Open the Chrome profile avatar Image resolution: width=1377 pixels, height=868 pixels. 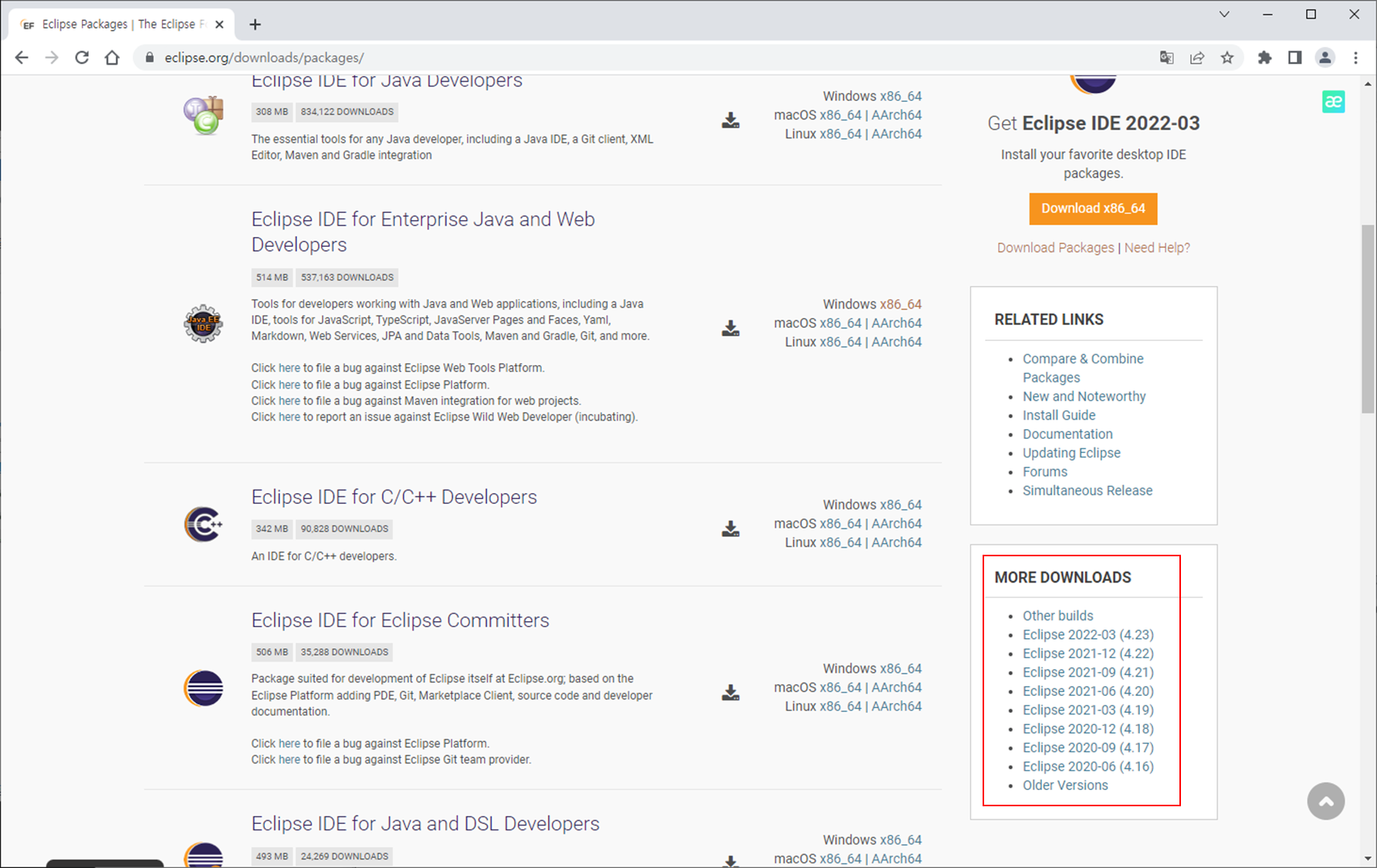tap(1325, 58)
